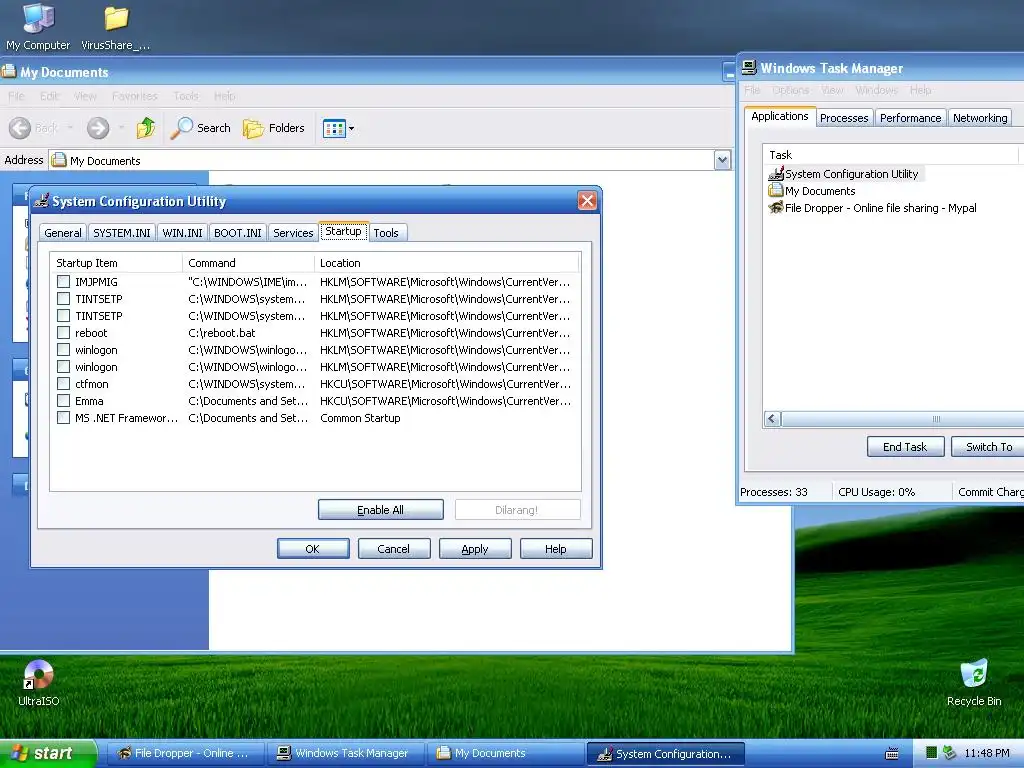Open Search in My Documents toolbar
Screen dimensions: 1024x768
click(x=200, y=128)
